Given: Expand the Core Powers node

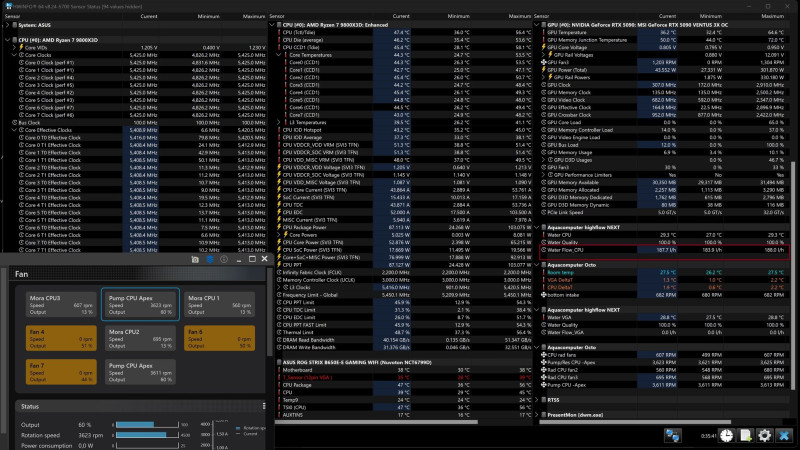Looking at the screenshot, I should [279, 235].
